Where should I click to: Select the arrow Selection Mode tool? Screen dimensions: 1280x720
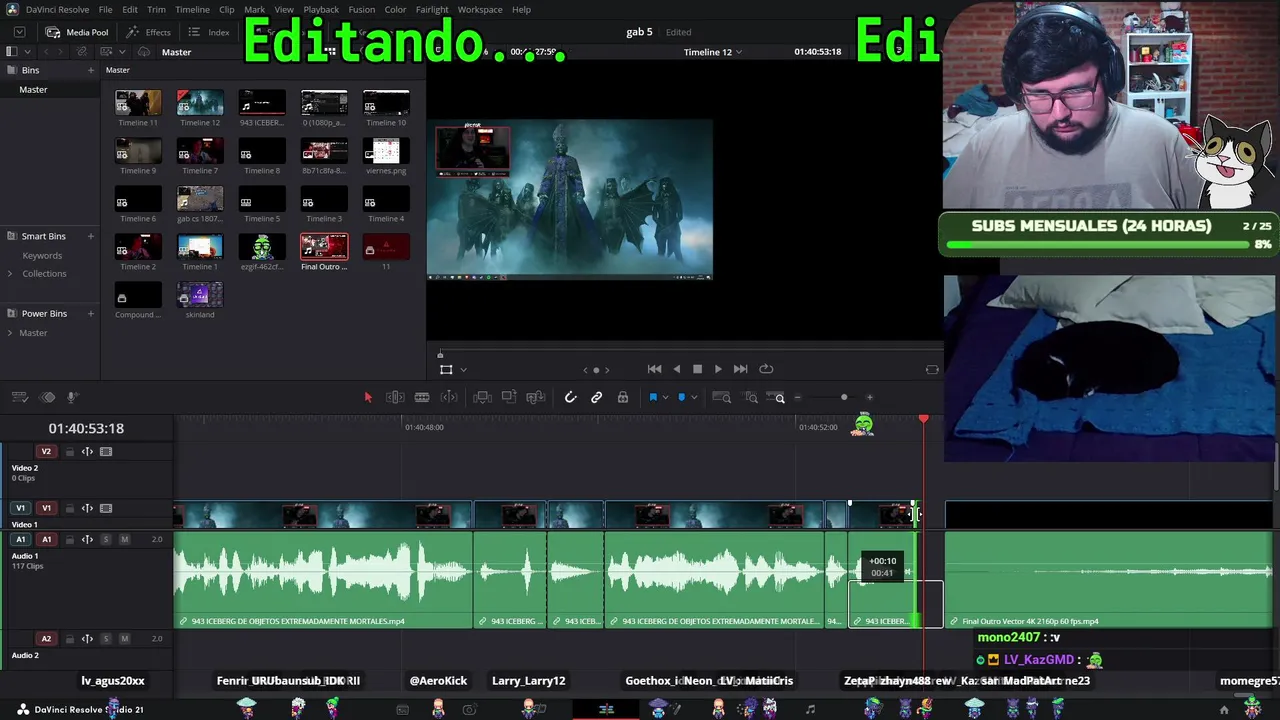point(368,397)
